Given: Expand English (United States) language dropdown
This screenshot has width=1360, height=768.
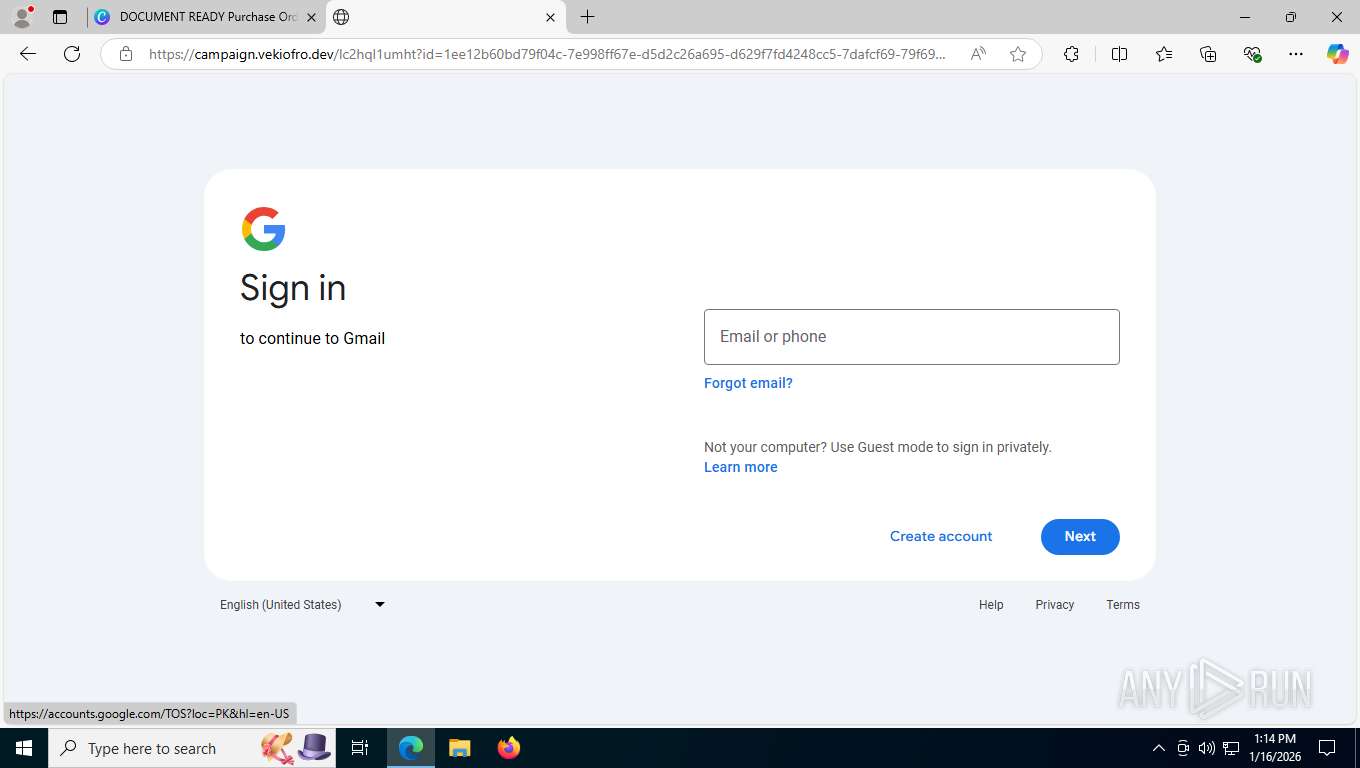Looking at the screenshot, I should [303, 604].
